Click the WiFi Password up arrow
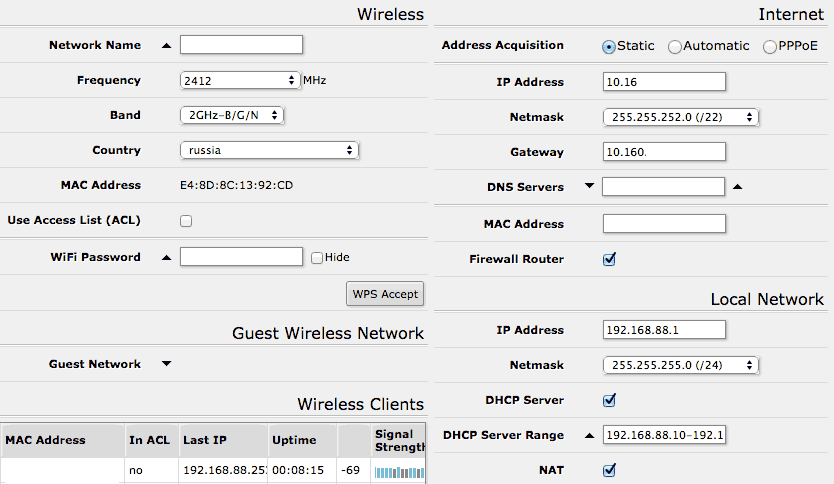Viewport: 834px width, 484px height. tap(166, 257)
